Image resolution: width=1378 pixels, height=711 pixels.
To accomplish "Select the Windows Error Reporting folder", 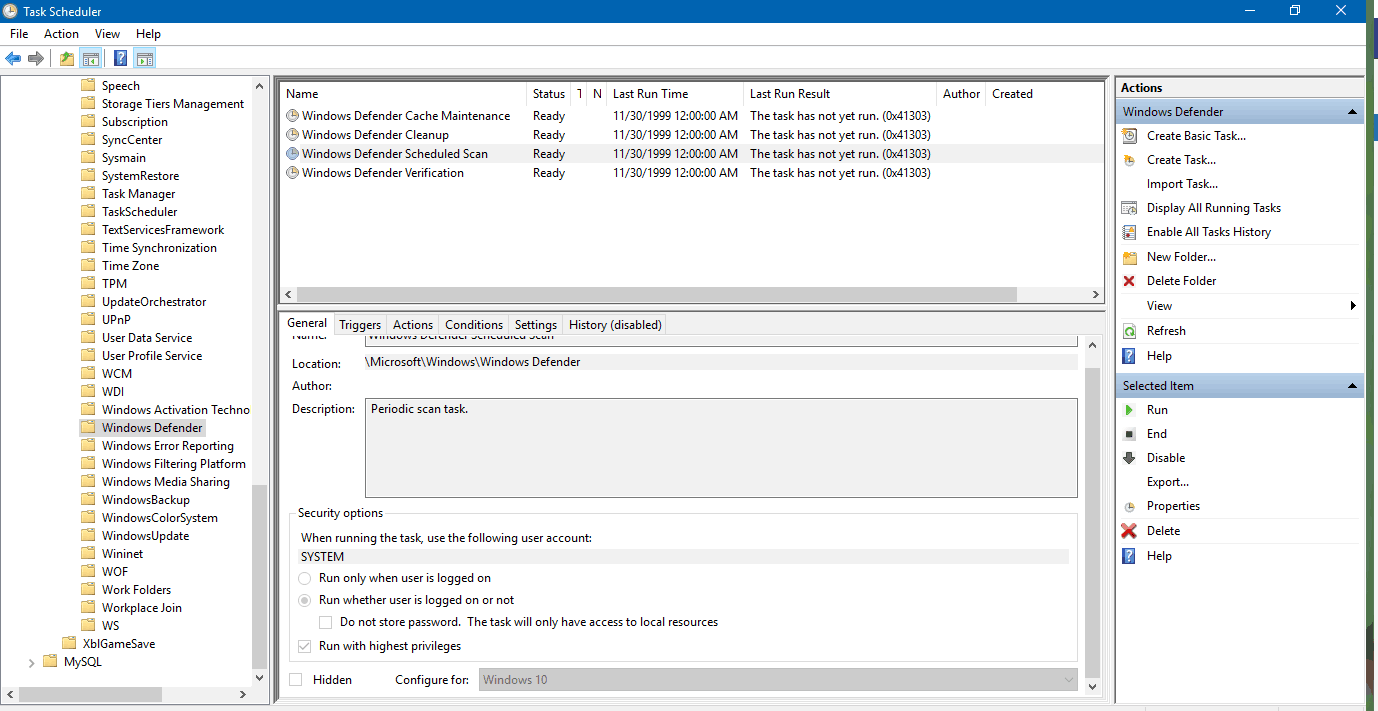I will [168, 446].
